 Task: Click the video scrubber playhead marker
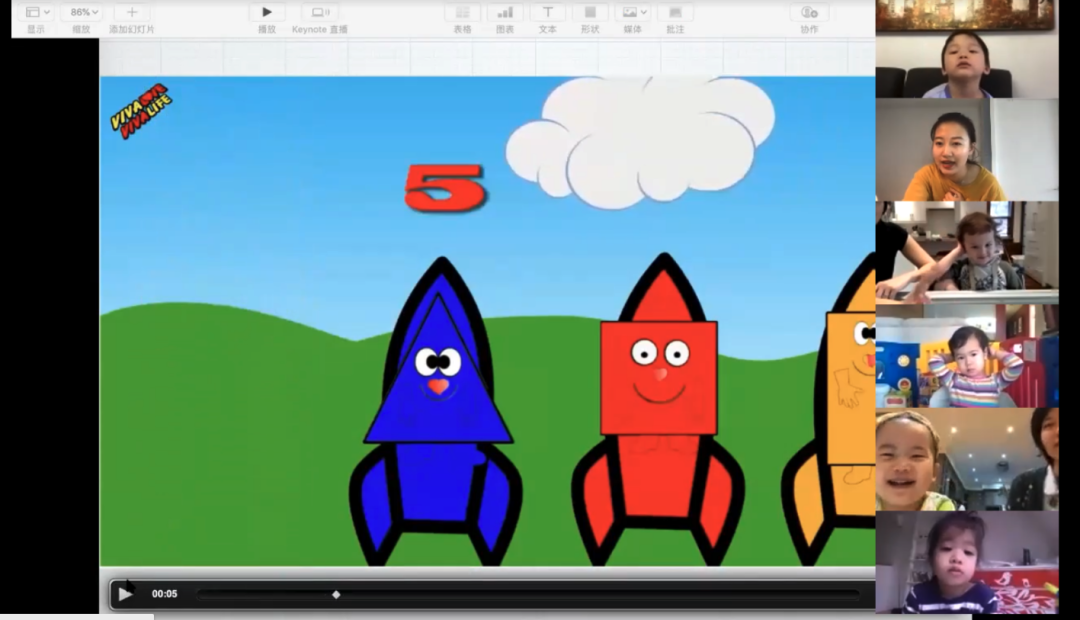point(336,595)
